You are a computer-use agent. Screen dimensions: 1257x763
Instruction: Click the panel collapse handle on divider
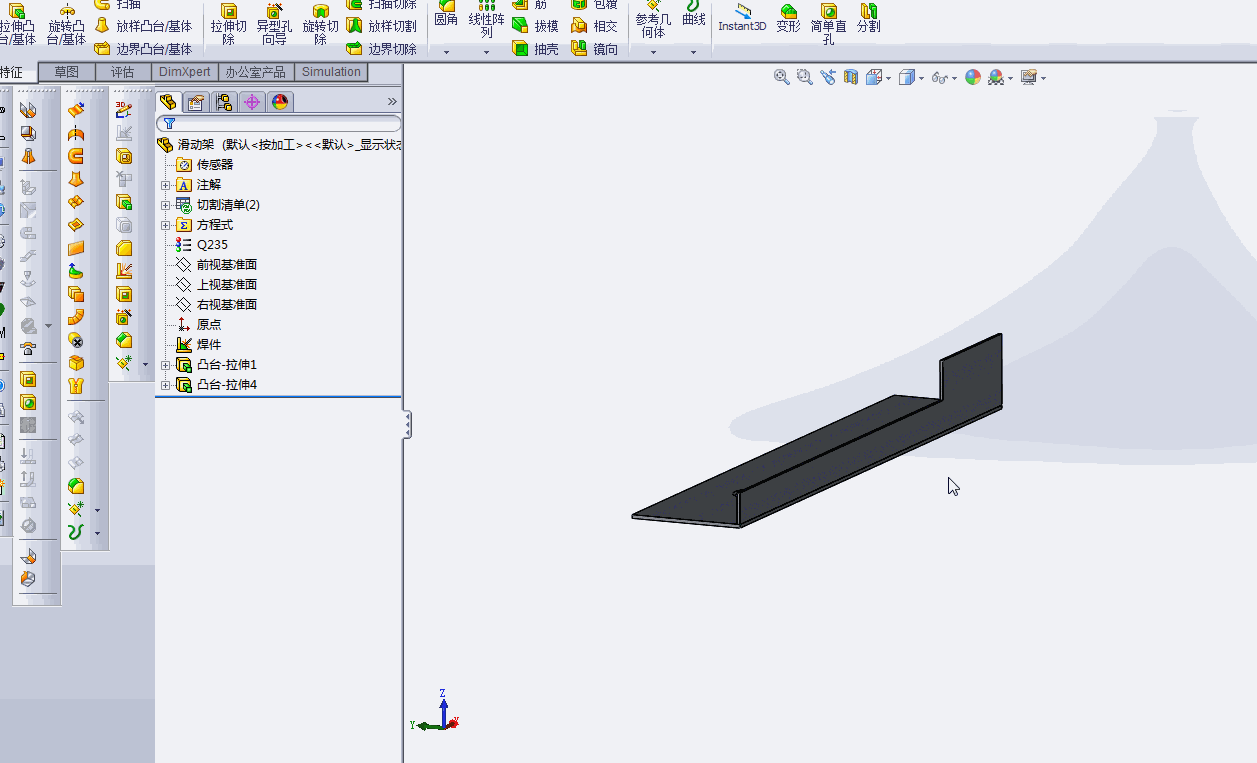coord(408,426)
